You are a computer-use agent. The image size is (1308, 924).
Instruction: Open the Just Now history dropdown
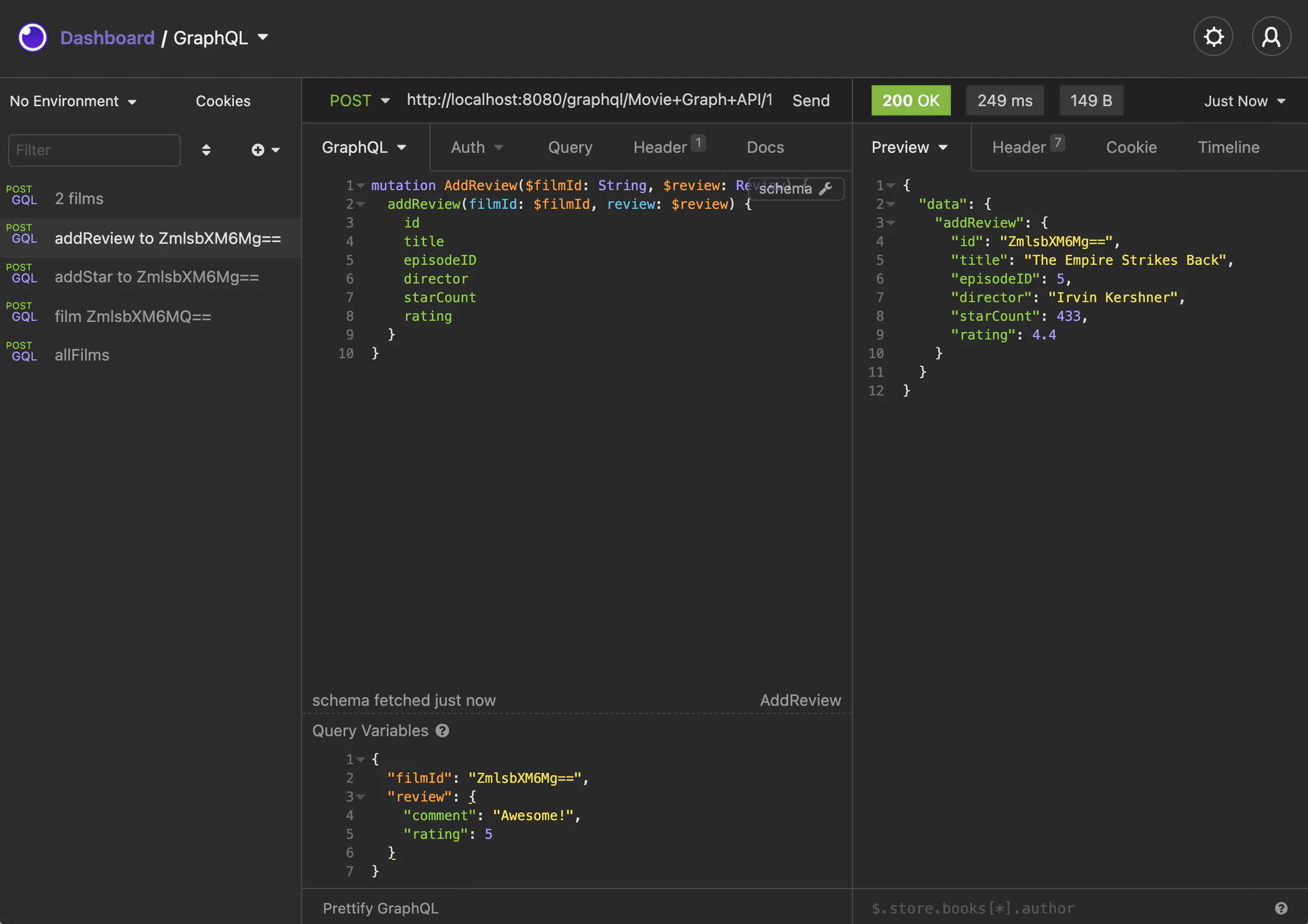pos(1245,101)
